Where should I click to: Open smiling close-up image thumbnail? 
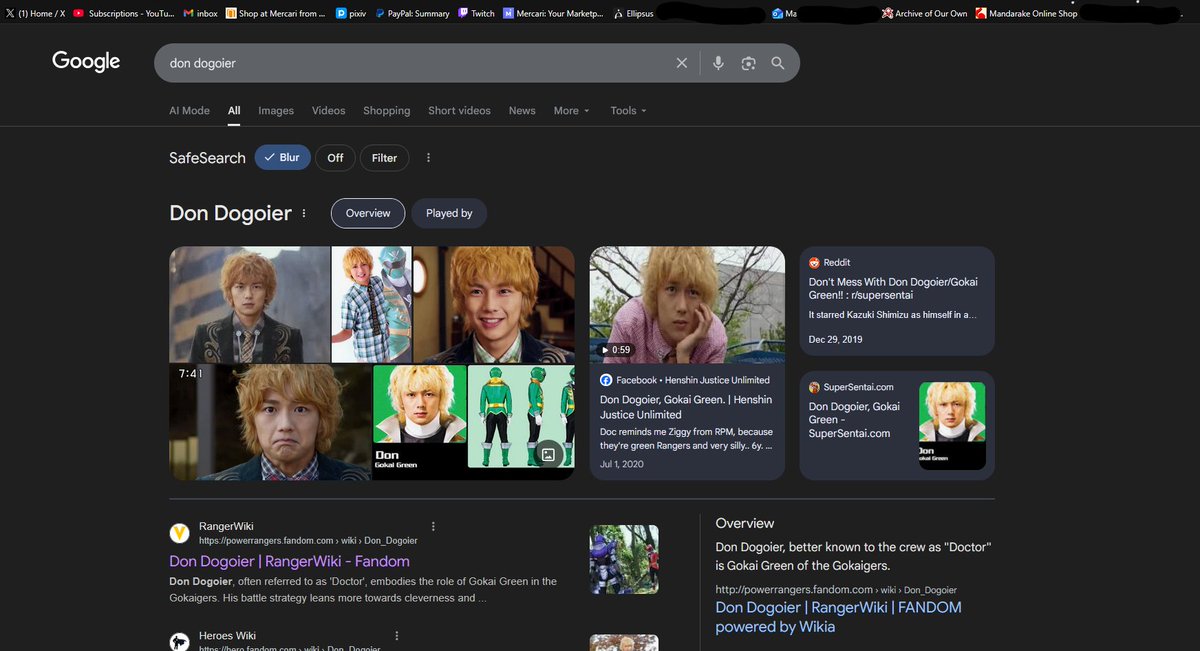pos(494,304)
